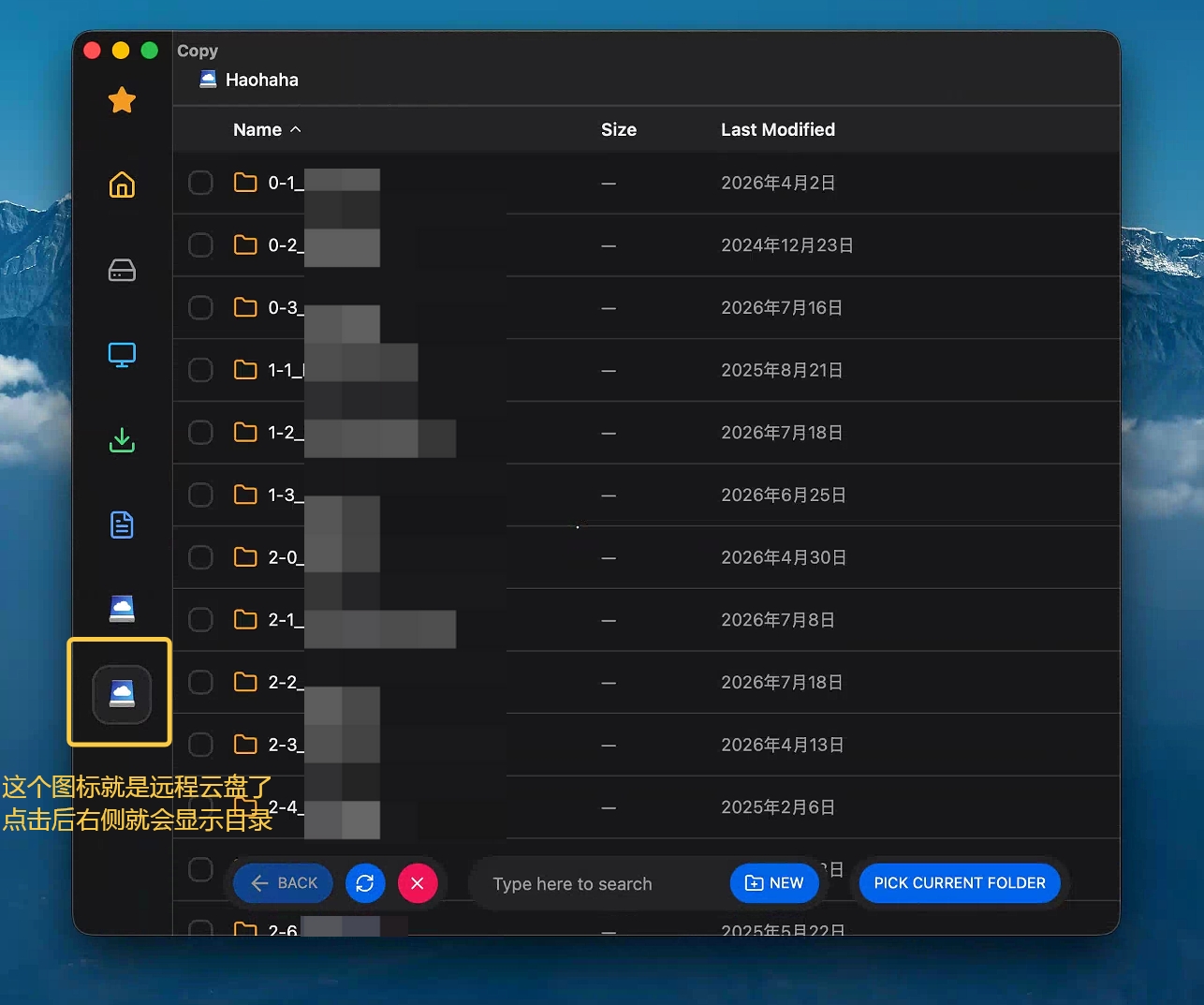Click the Last Modified column header

(778, 129)
